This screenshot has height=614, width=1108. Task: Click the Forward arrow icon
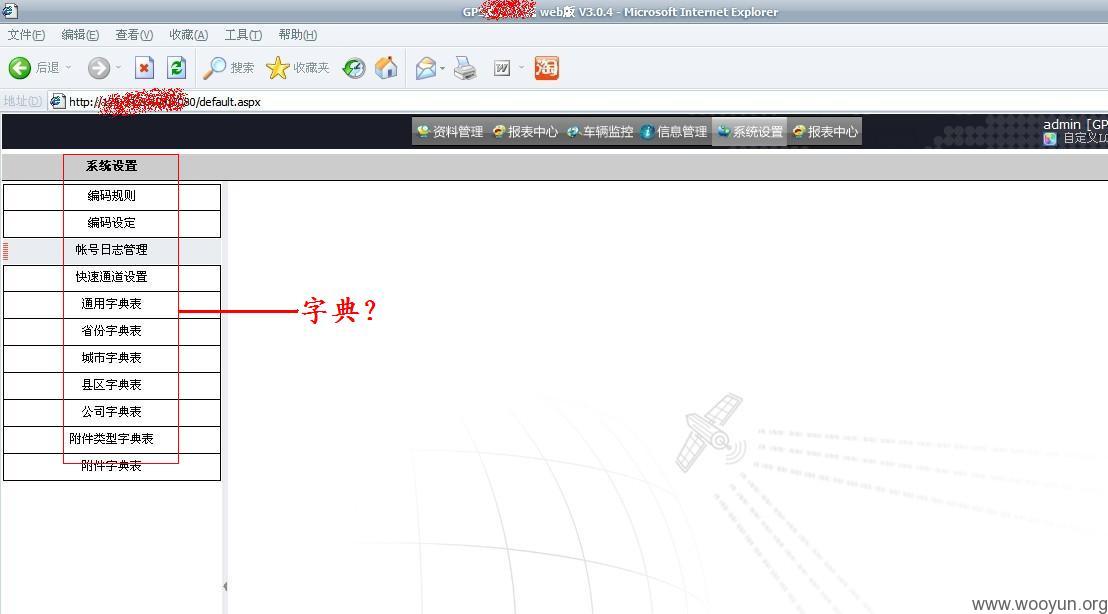tap(98, 68)
